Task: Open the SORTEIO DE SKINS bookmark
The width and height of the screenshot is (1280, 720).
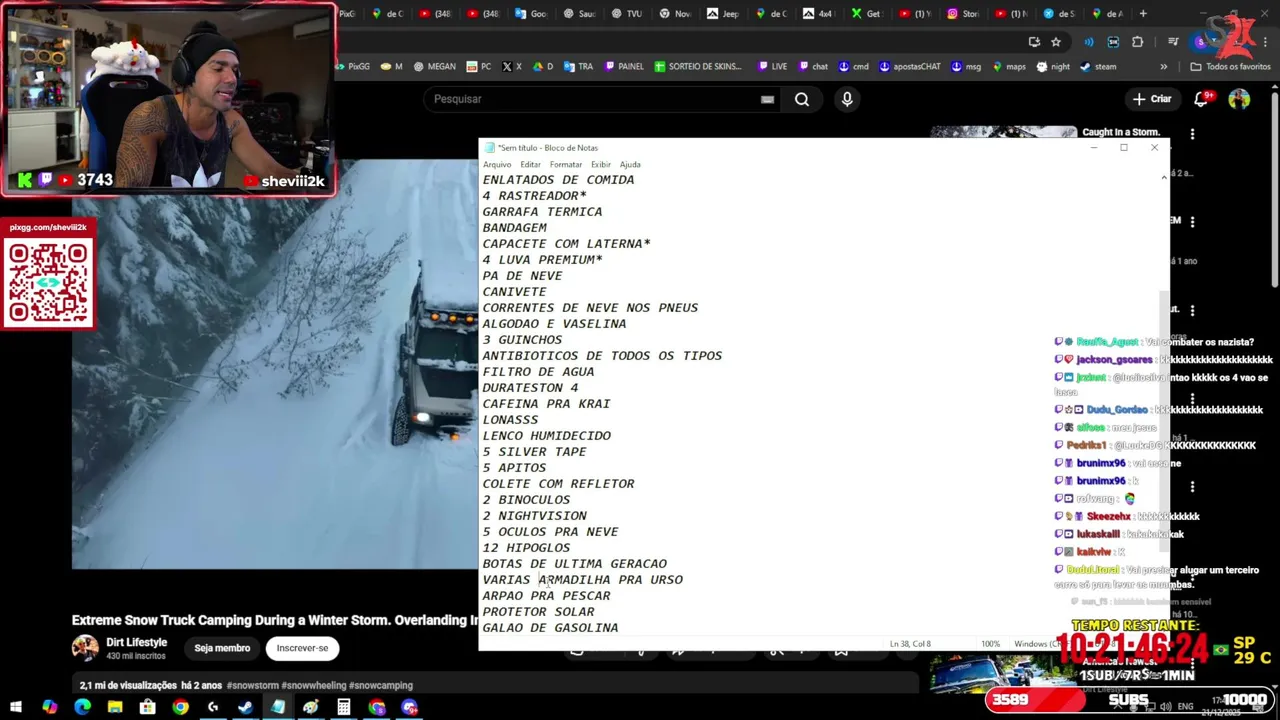Action: [698, 66]
